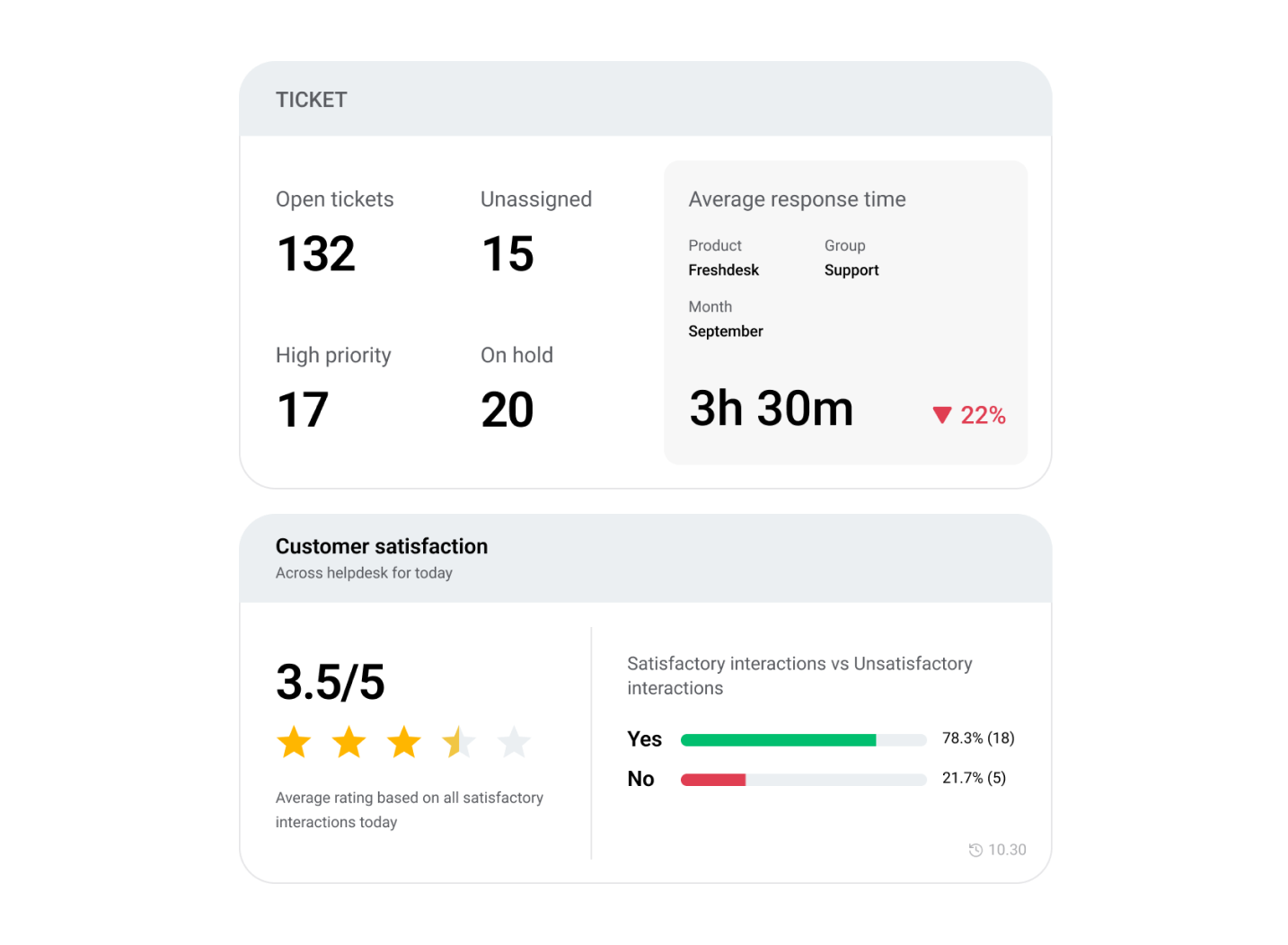Open the Open tickets count 132

click(x=315, y=252)
